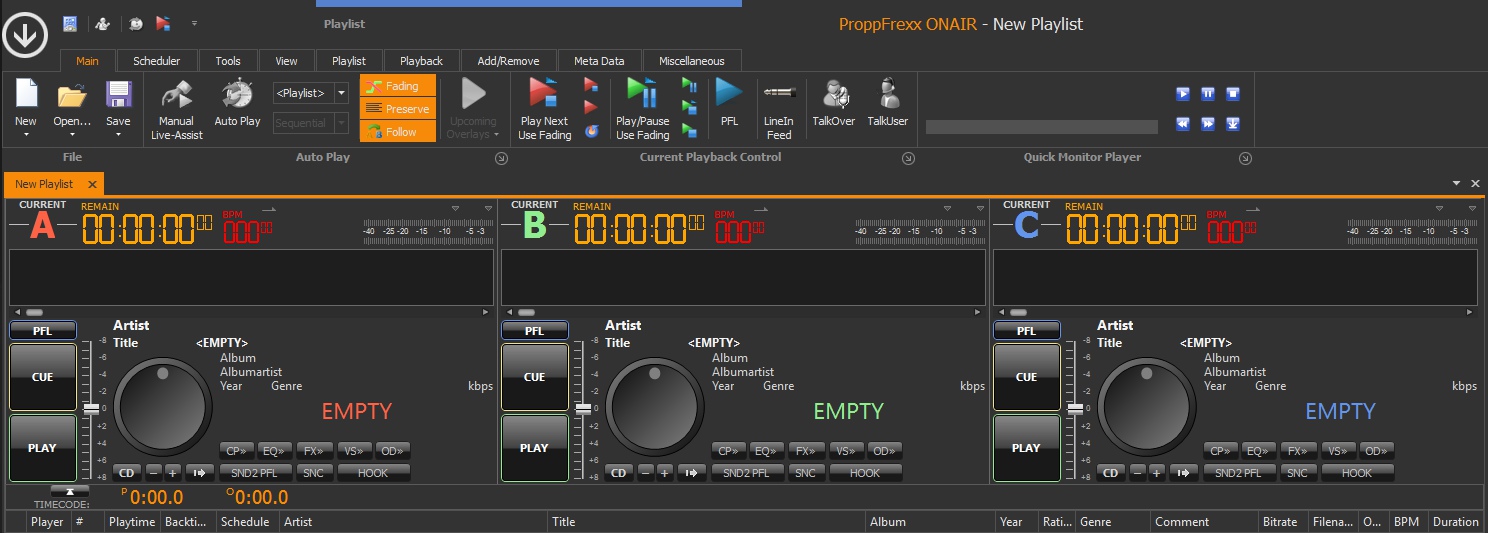Click the TalkUser icon
Screen dimensions: 1488x533
(887, 95)
